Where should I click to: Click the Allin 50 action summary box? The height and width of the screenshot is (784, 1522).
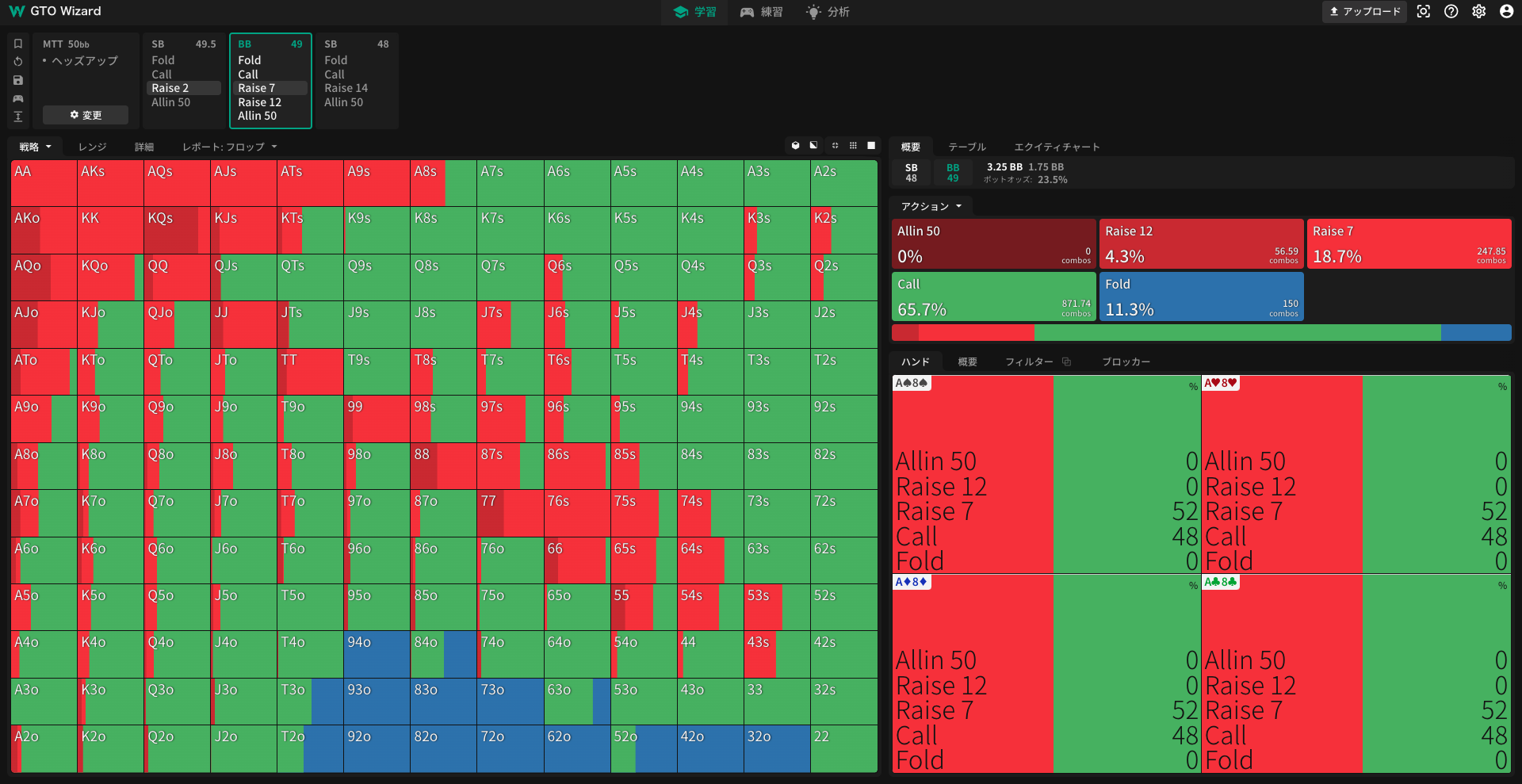pos(994,243)
